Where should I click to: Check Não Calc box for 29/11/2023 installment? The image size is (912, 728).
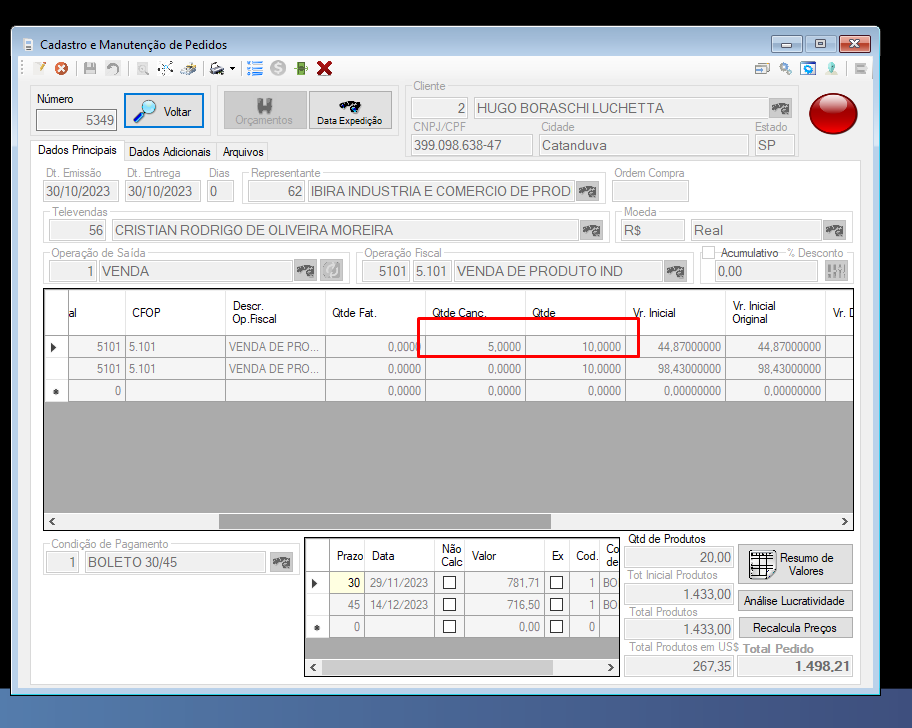click(x=450, y=583)
